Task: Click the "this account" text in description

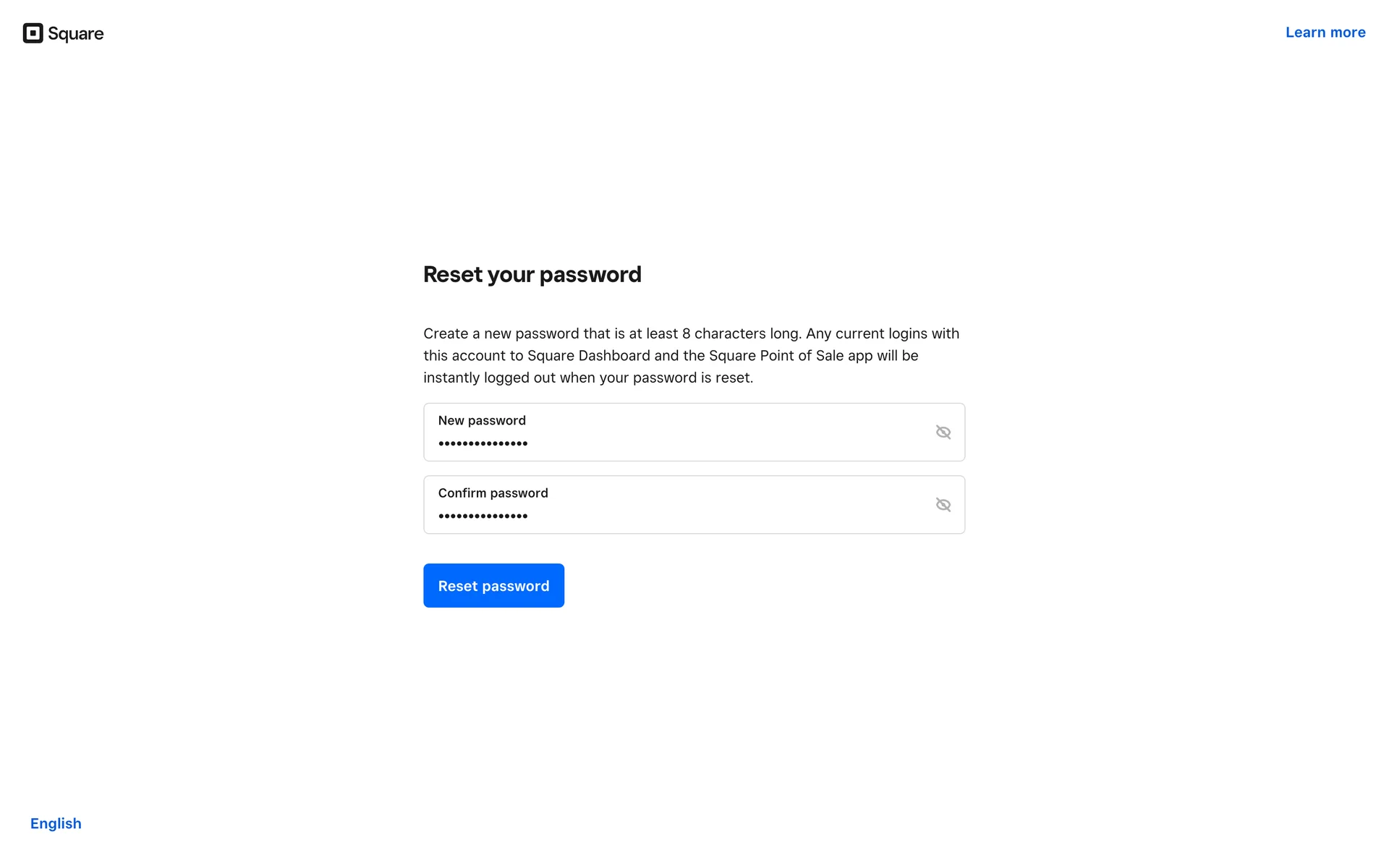Action: [x=464, y=356]
